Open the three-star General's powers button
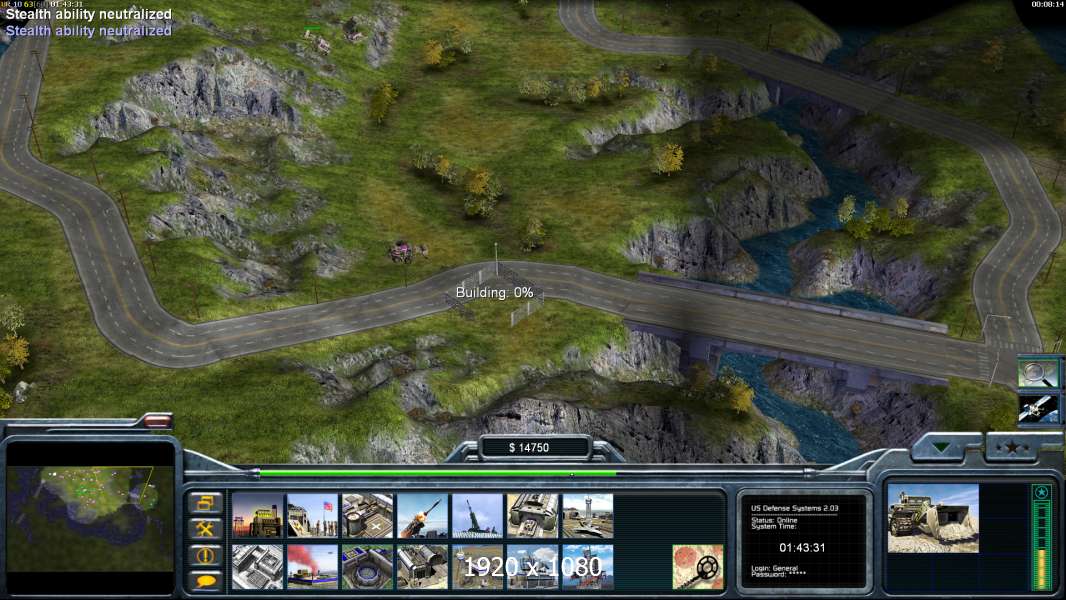 tap(1013, 447)
